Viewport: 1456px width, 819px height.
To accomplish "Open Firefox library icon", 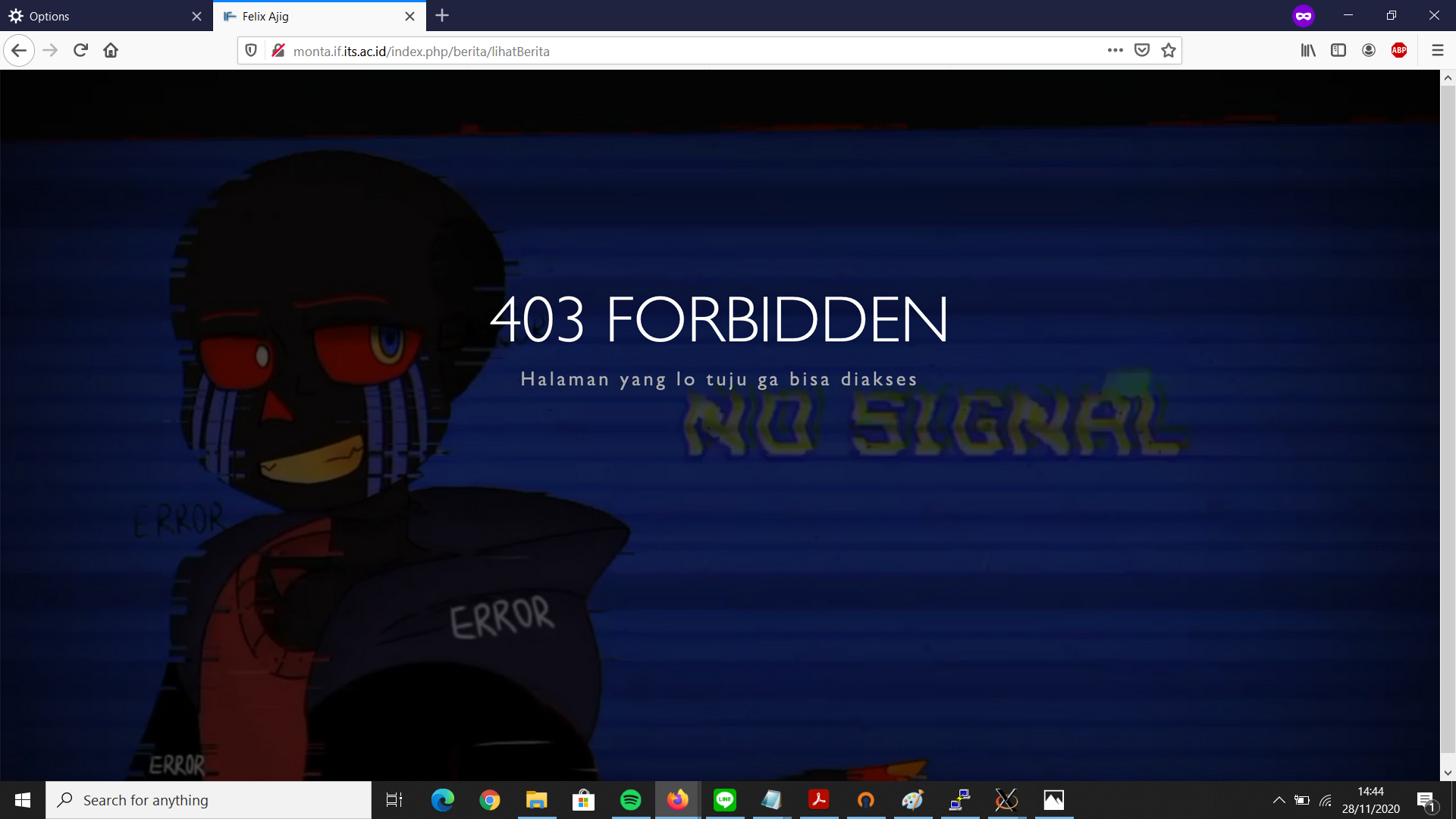I will pyautogui.click(x=1308, y=51).
